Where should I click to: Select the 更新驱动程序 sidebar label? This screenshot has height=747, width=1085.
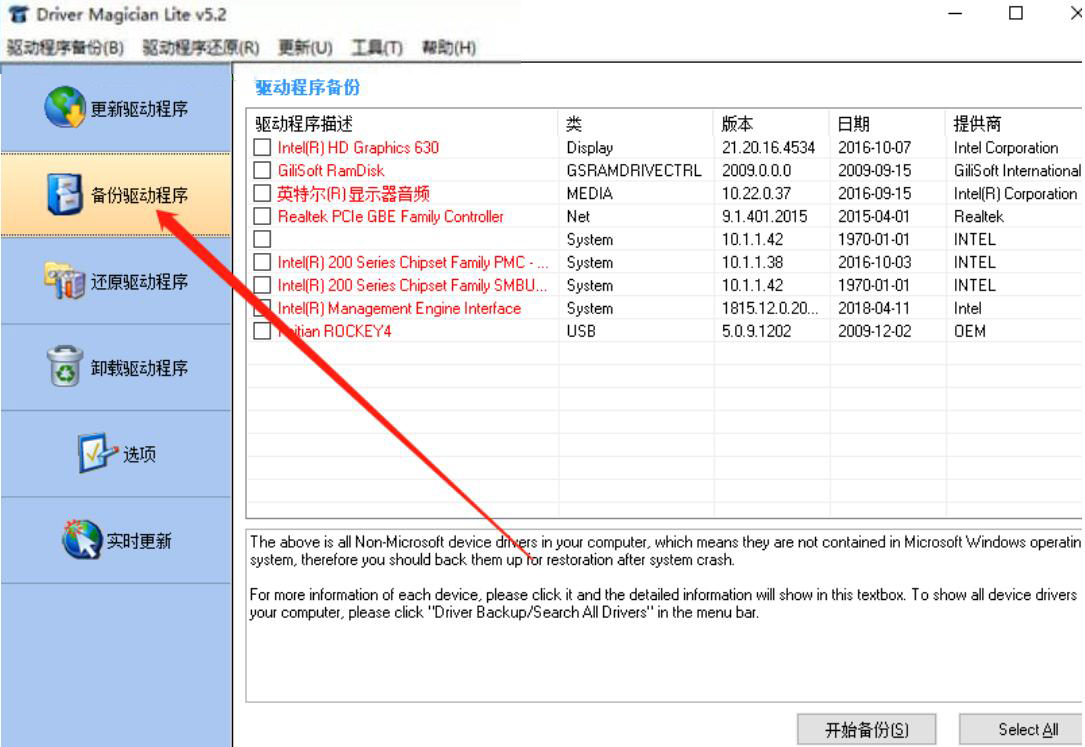click(x=139, y=109)
